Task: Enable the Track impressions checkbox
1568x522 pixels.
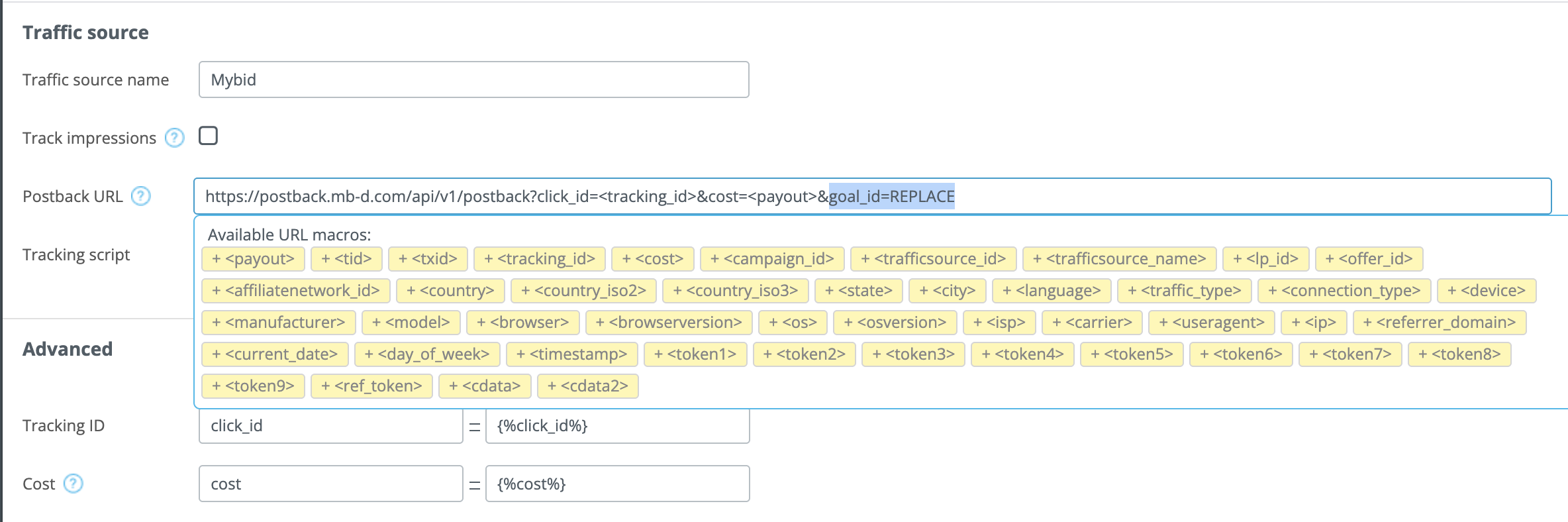Action: [208, 136]
